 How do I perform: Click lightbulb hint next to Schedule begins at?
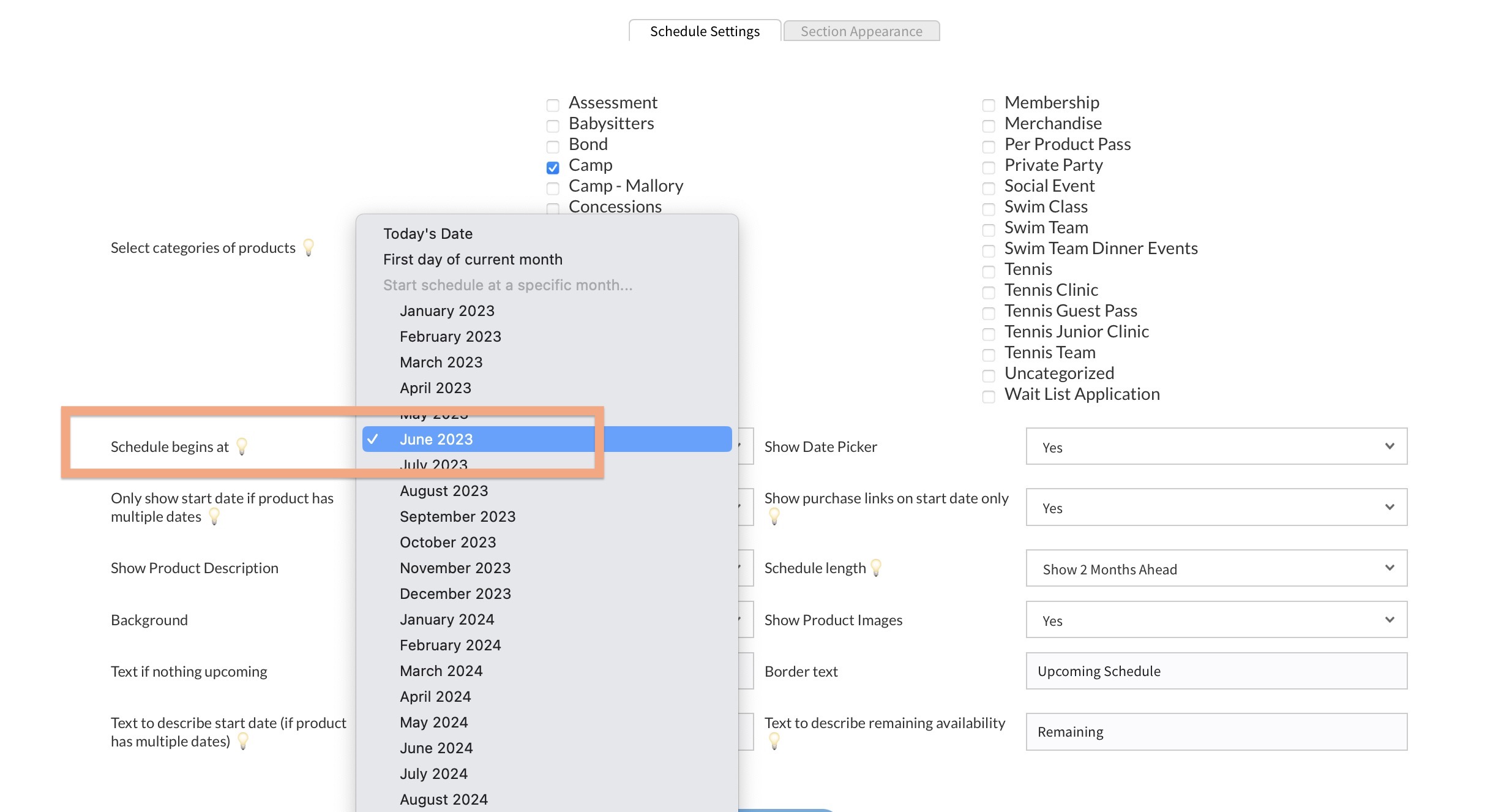coord(242,446)
